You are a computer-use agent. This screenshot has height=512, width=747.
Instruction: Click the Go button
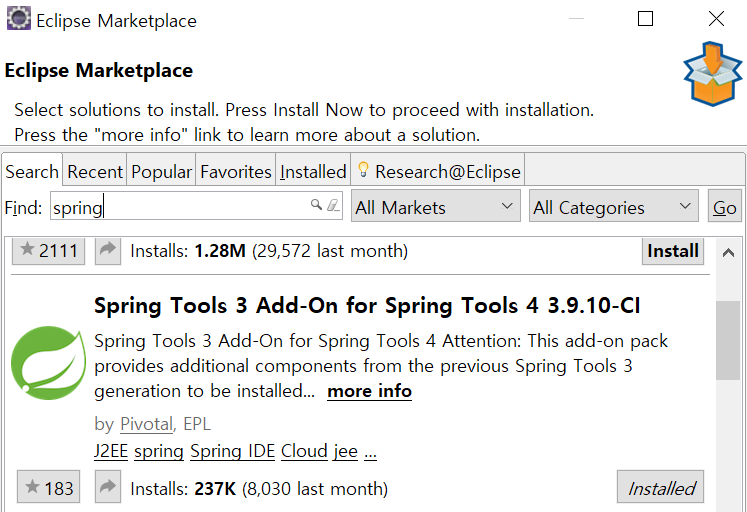725,206
